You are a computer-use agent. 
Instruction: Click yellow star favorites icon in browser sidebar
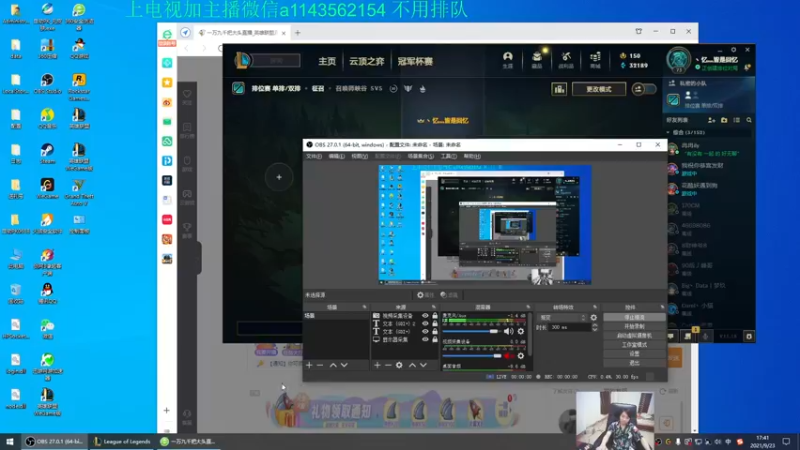point(167,82)
